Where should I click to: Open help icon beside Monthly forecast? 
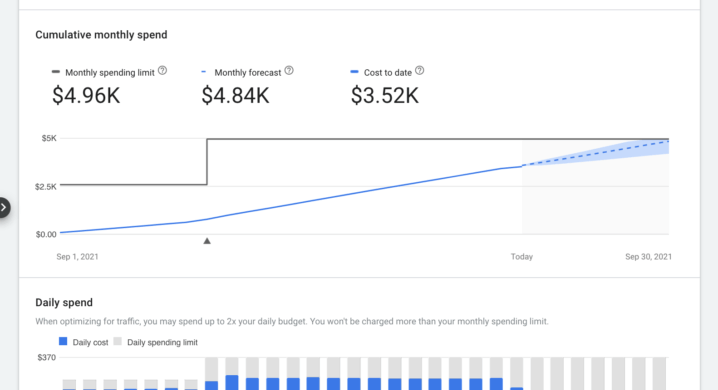tap(289, 71)
